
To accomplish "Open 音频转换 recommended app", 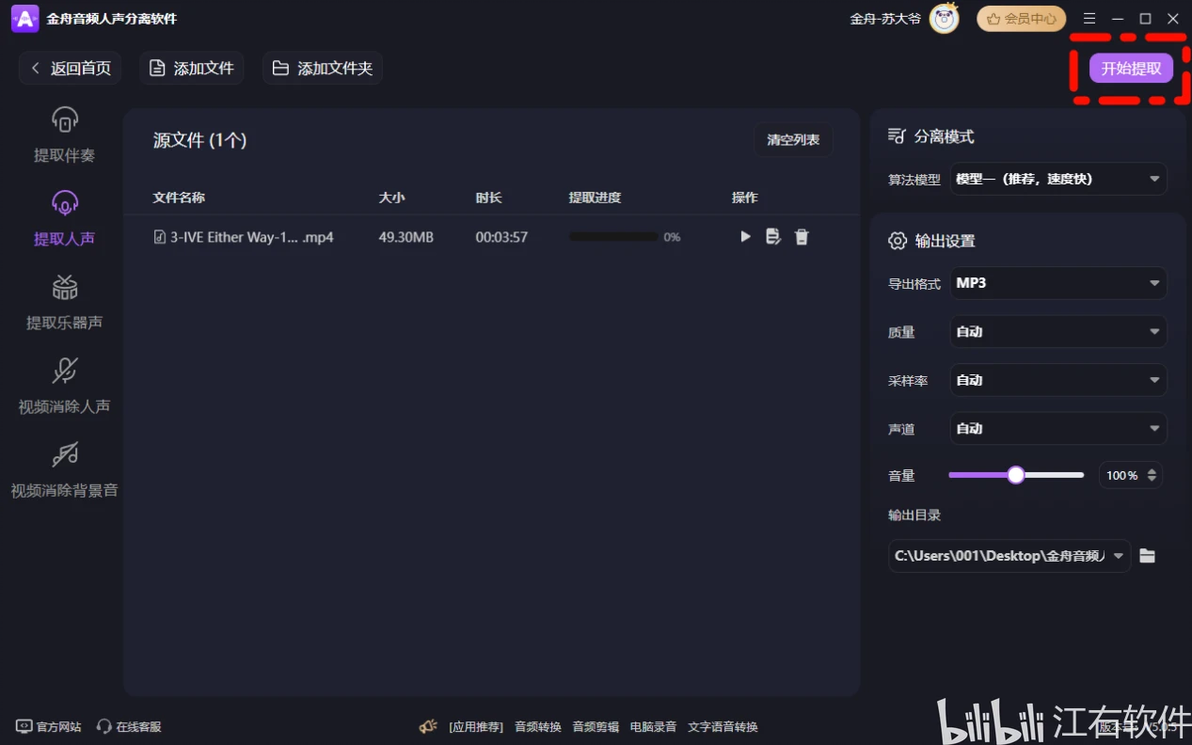I will point(537,727).
